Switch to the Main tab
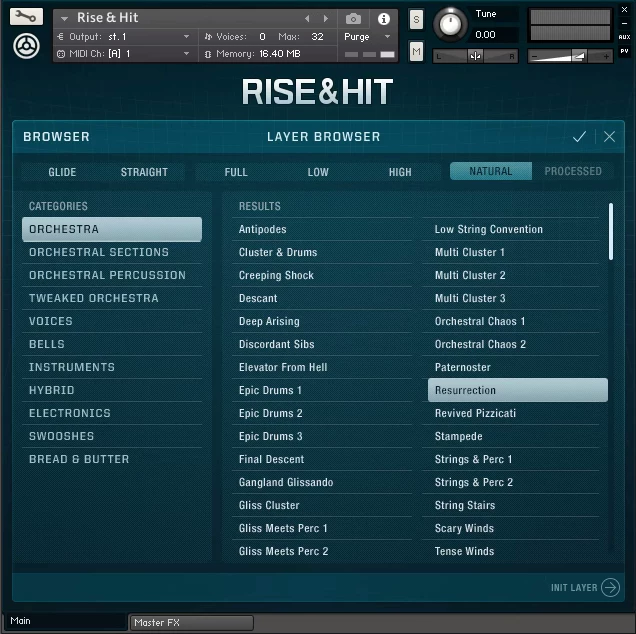The width and height of the screenshot is (636, 634). (x=65, y=621)
